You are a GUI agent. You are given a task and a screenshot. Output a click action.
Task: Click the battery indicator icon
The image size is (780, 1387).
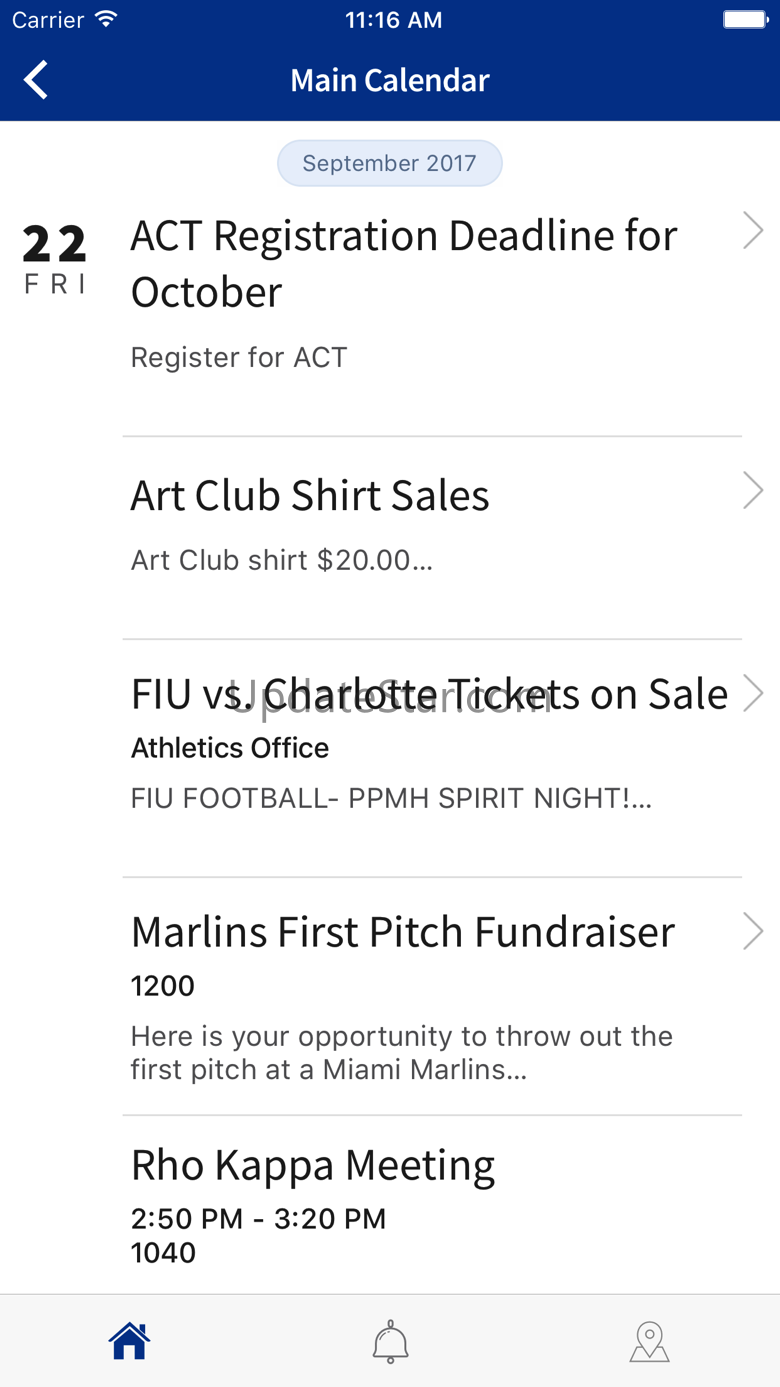pyautogui.click(x=745, y=19)
